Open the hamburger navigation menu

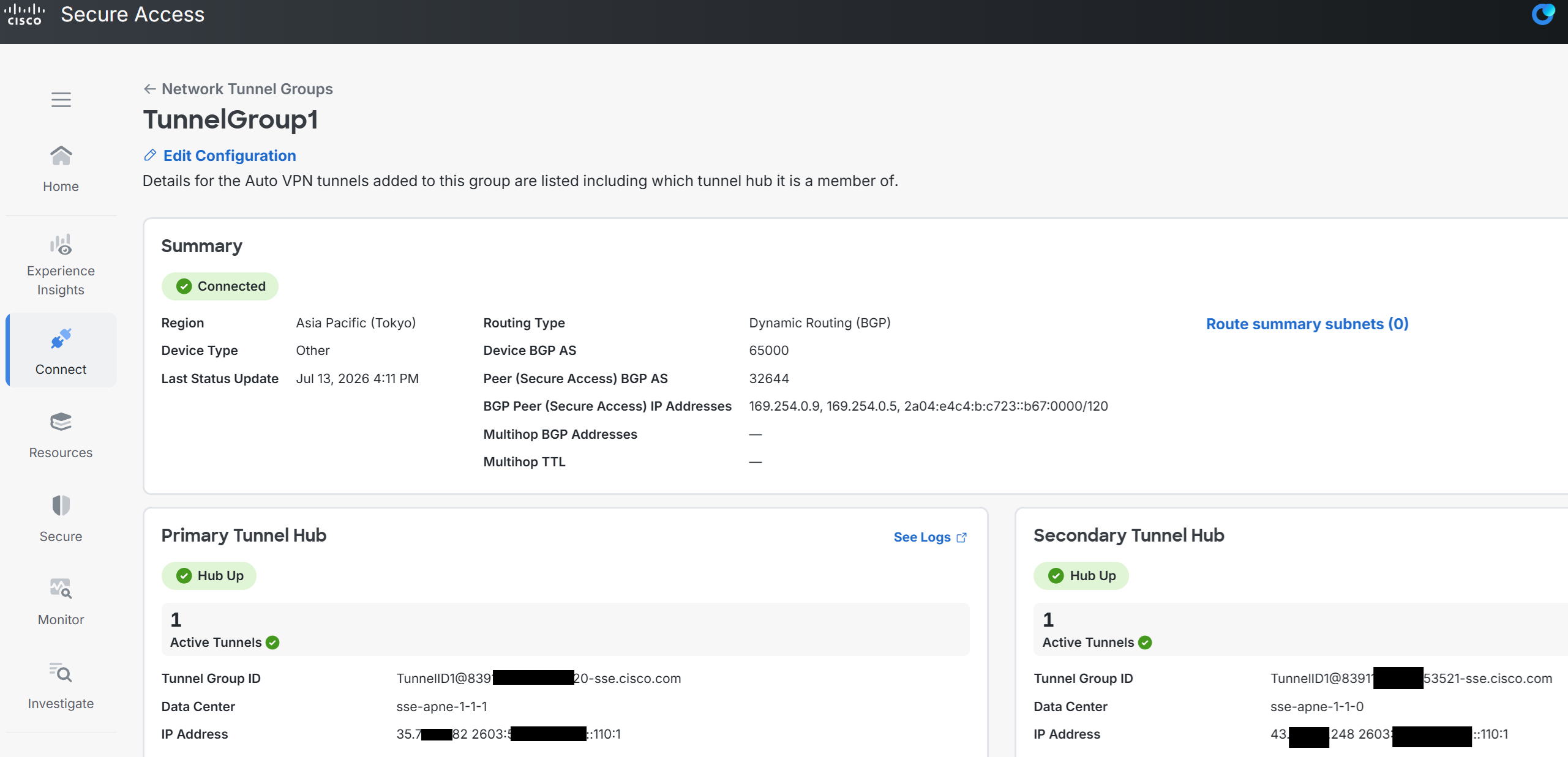click(x=61, y=99)
